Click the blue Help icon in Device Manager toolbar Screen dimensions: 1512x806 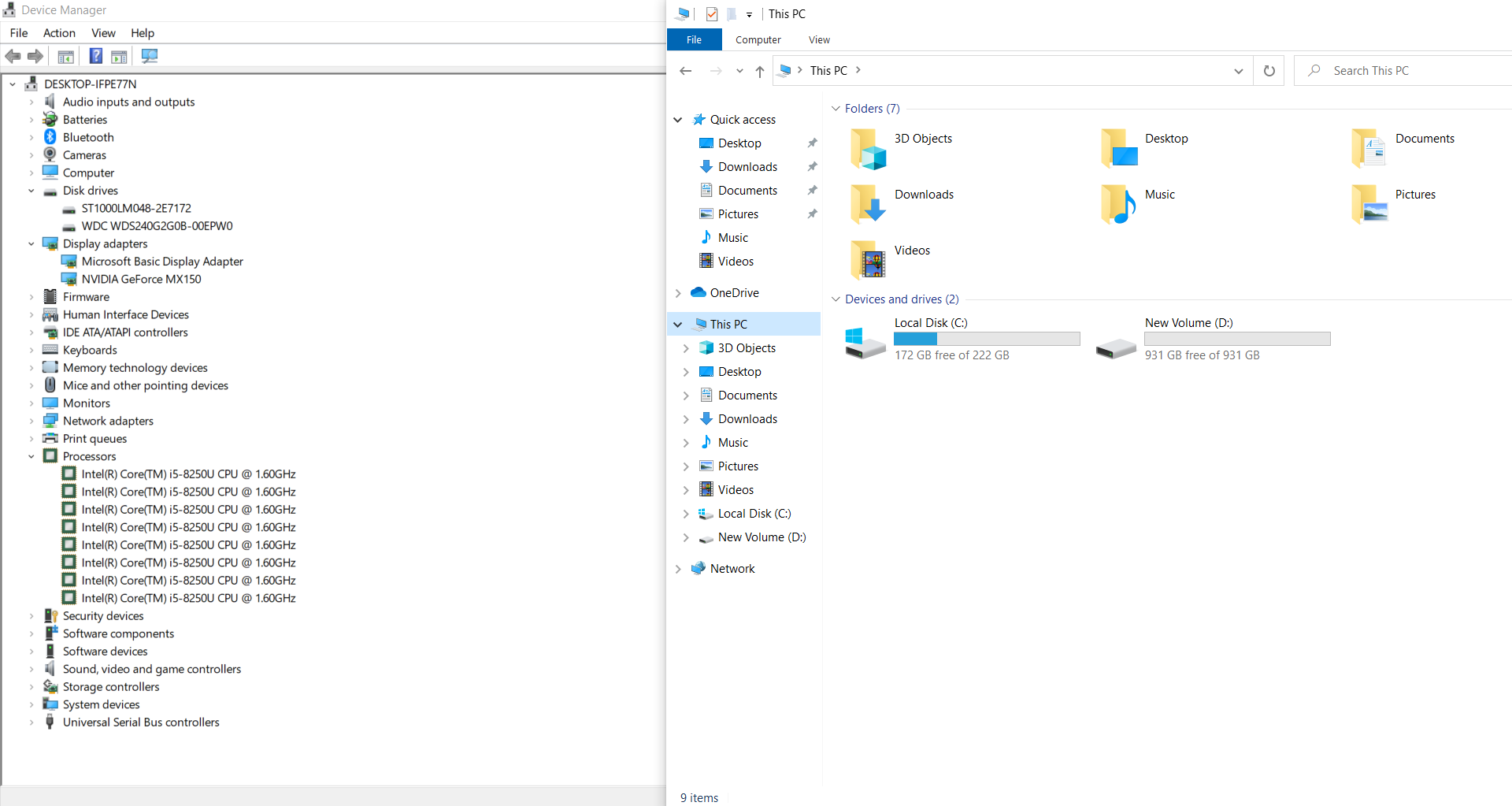pyautogui.click(x=95, y=56)
